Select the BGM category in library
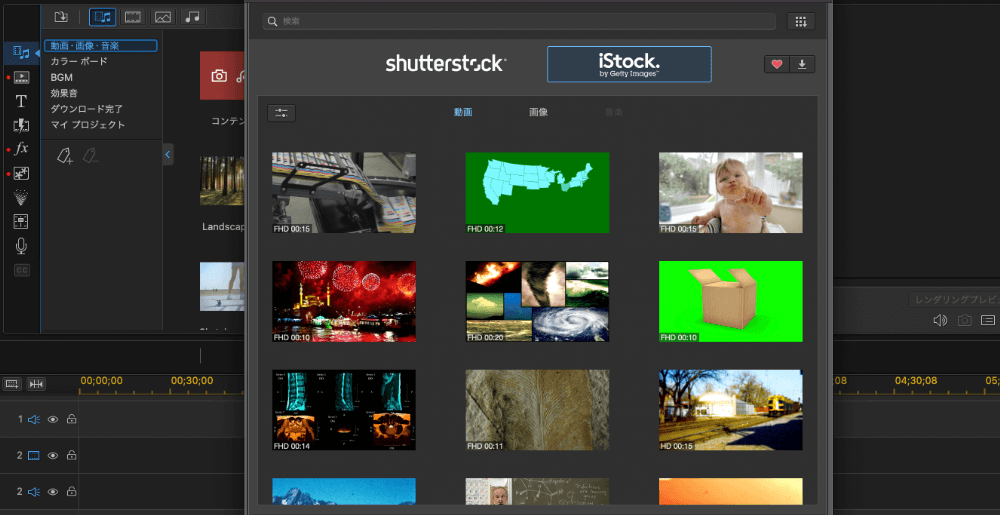 pyautogui.click(x=62, y=77)
